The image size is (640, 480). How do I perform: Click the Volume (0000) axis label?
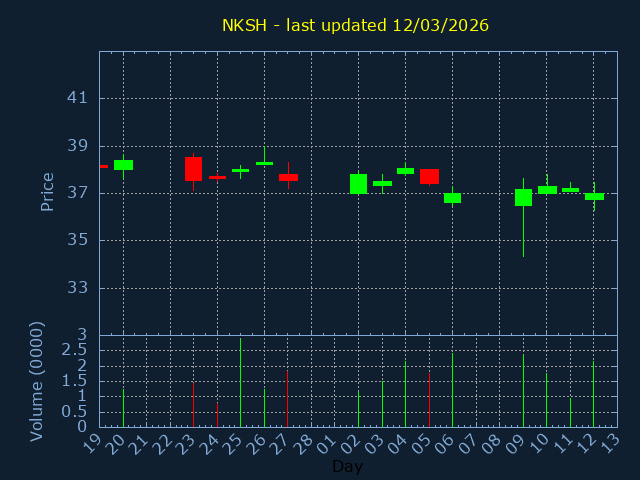click(37, 381)
